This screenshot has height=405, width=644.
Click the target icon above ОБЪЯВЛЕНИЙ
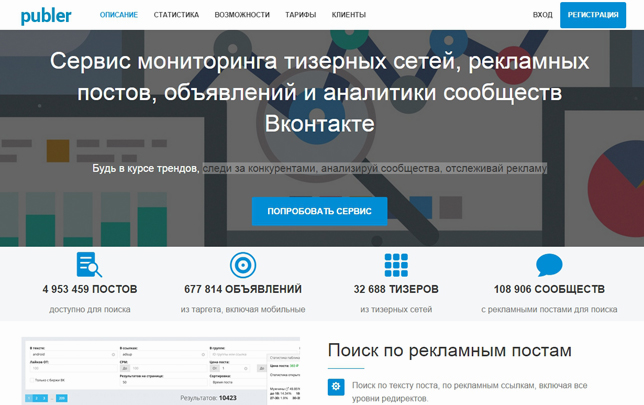[x=243, y=265]
